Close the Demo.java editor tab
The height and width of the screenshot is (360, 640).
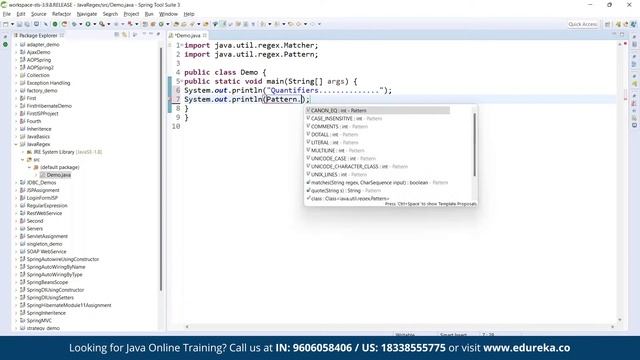(x=204, y=36)
